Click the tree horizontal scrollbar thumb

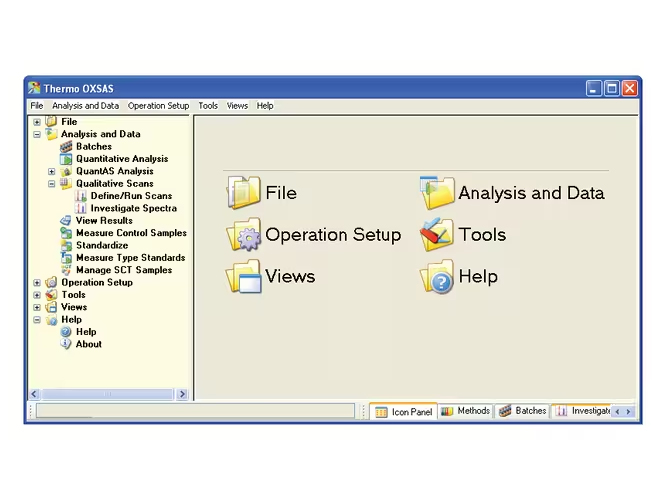107,394
